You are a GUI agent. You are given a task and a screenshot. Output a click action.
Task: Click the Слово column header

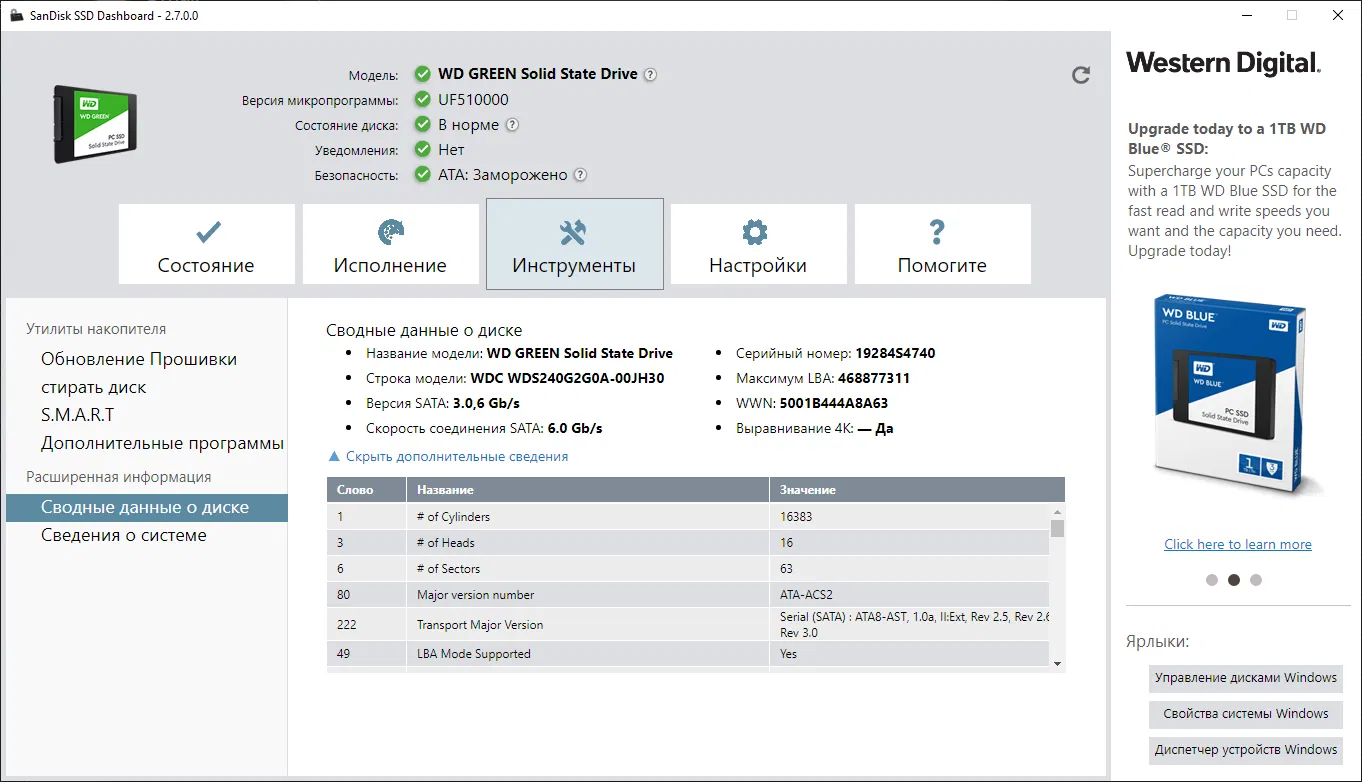(366, 490)
